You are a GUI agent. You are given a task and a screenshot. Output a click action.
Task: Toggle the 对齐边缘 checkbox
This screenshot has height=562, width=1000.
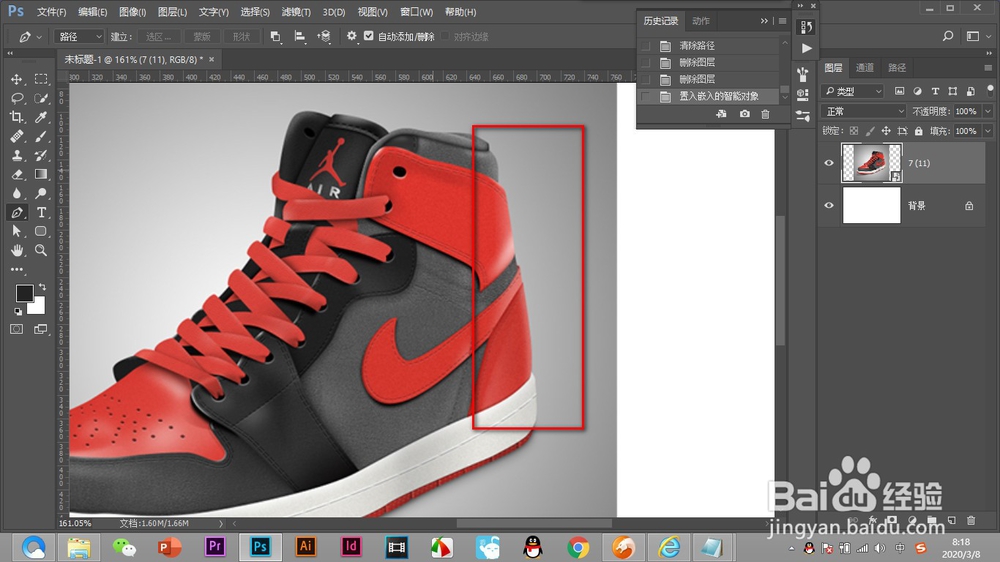point(445,36)
